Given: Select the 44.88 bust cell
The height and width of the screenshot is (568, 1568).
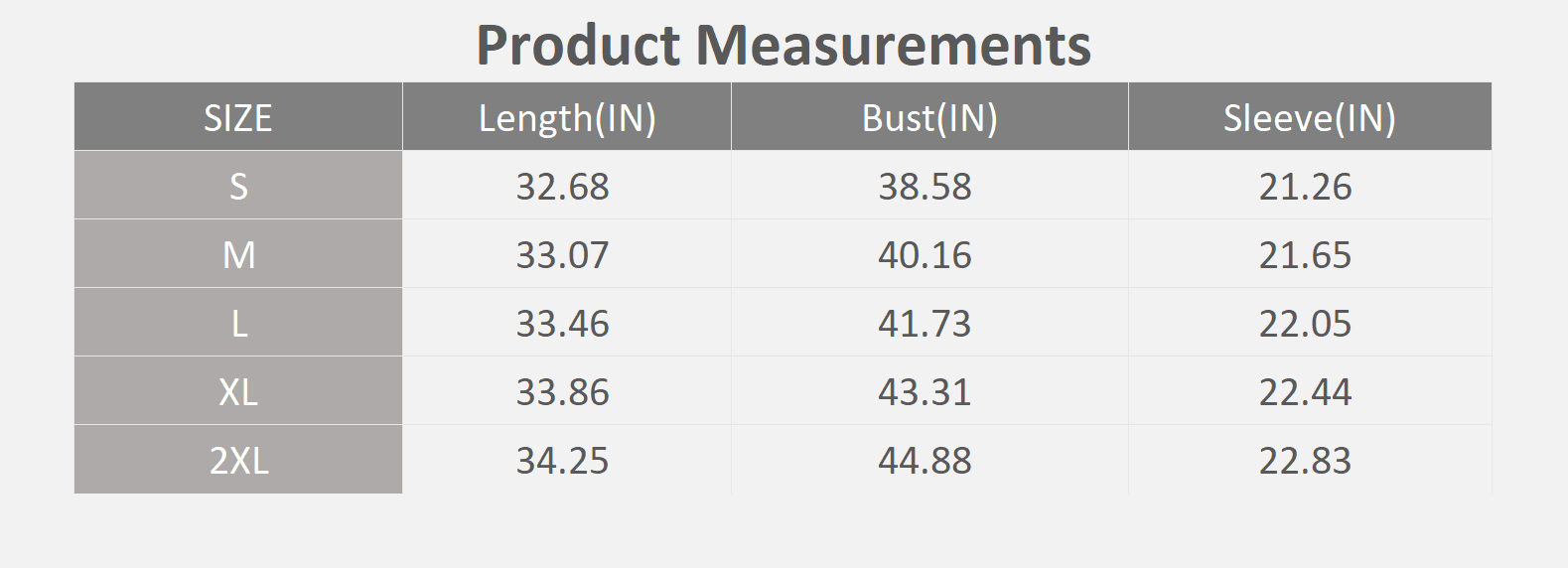Looking at the screenshot, I should (925, 461).
